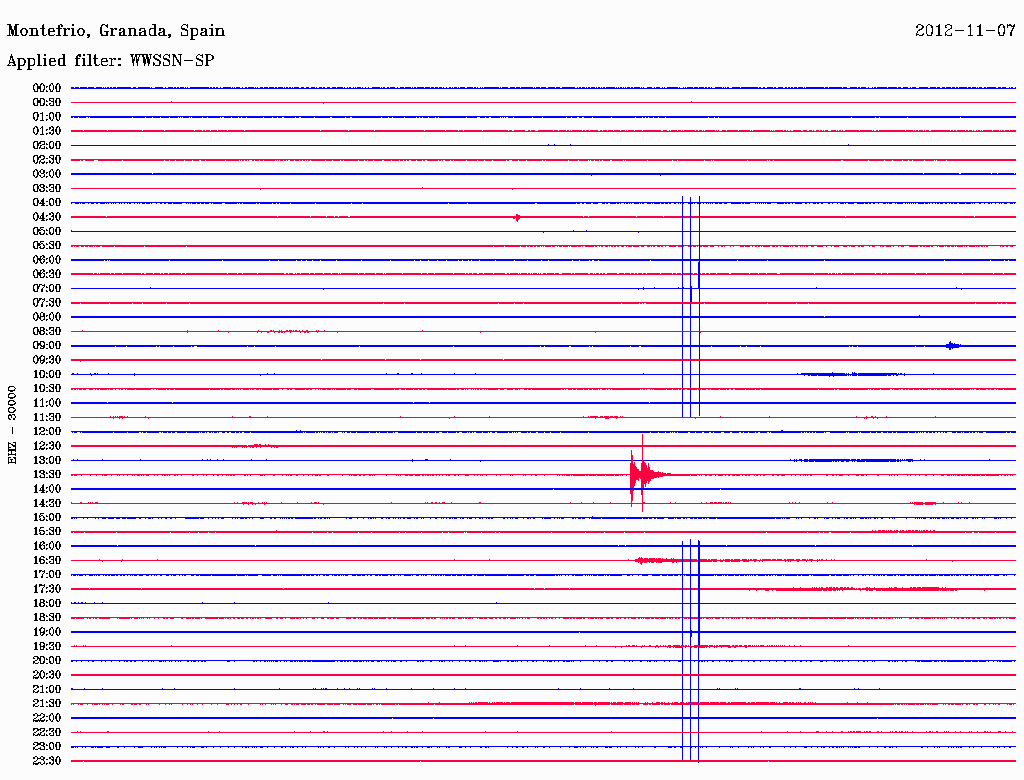Select the 16:00 time label

pos(47,546)
